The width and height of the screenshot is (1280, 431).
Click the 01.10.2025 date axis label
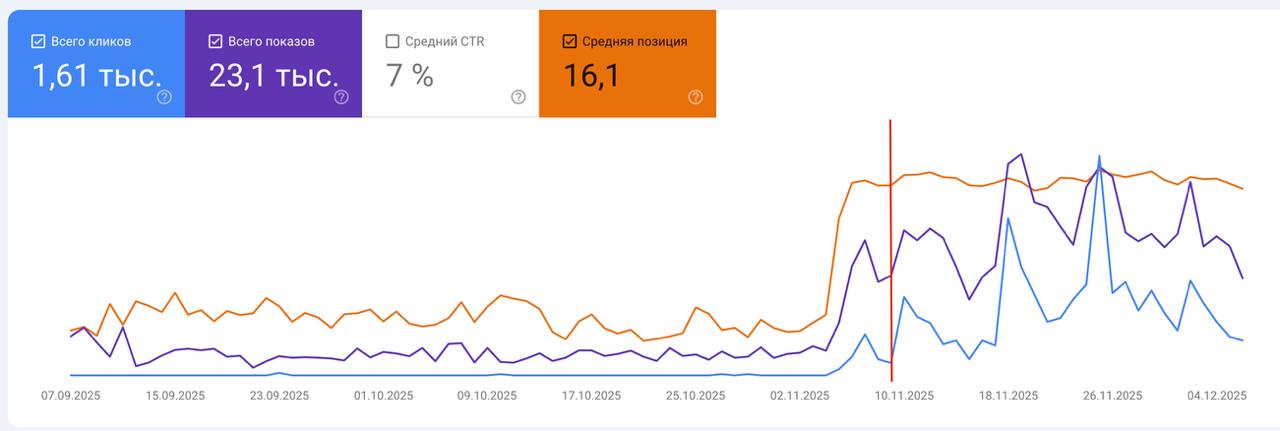point(383,396)
